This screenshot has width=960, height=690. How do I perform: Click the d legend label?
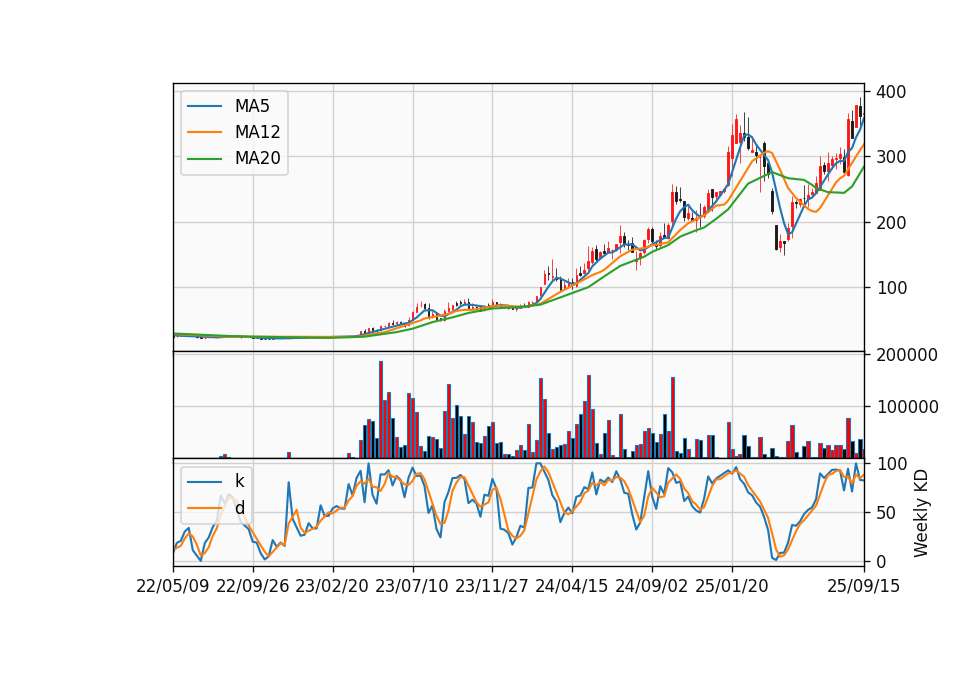239,508
